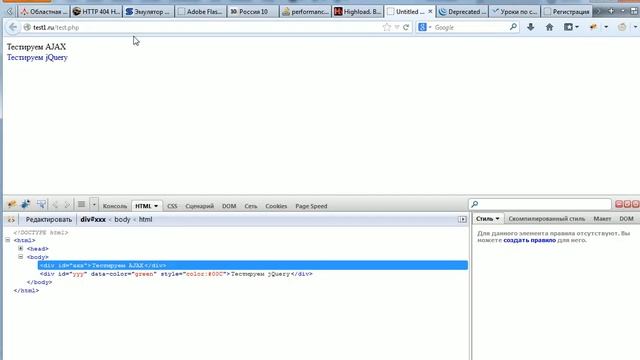Click the Firebug bug icon in panel toolbar
Image resolution: width=640 pixels, height=360 pixels.
click(x=11, y=204)
